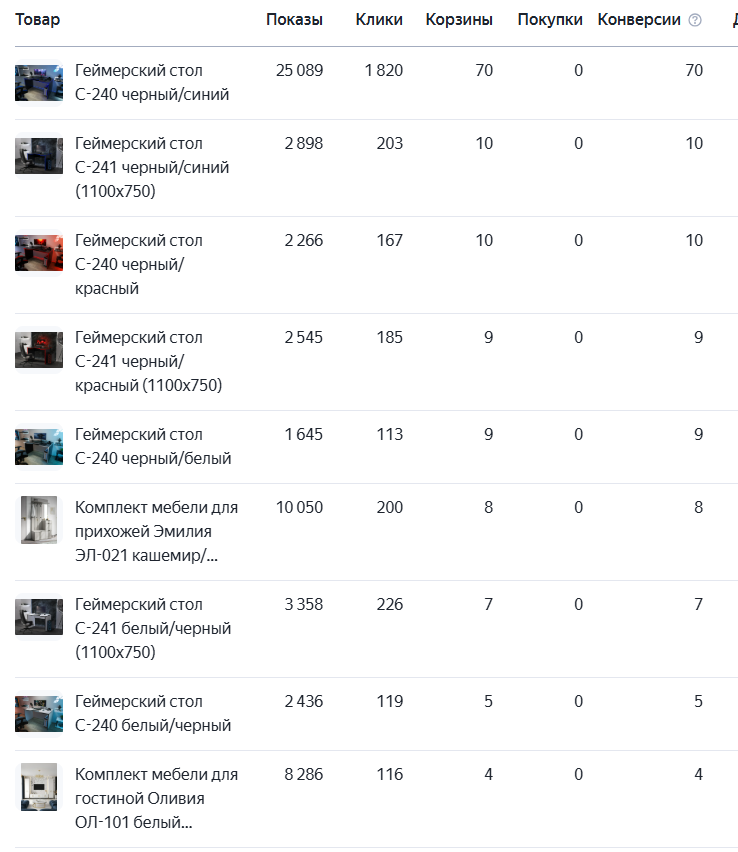
Task: Open product Комплект мебели для гостиной Оливия
Action: (x=156, y=798)
